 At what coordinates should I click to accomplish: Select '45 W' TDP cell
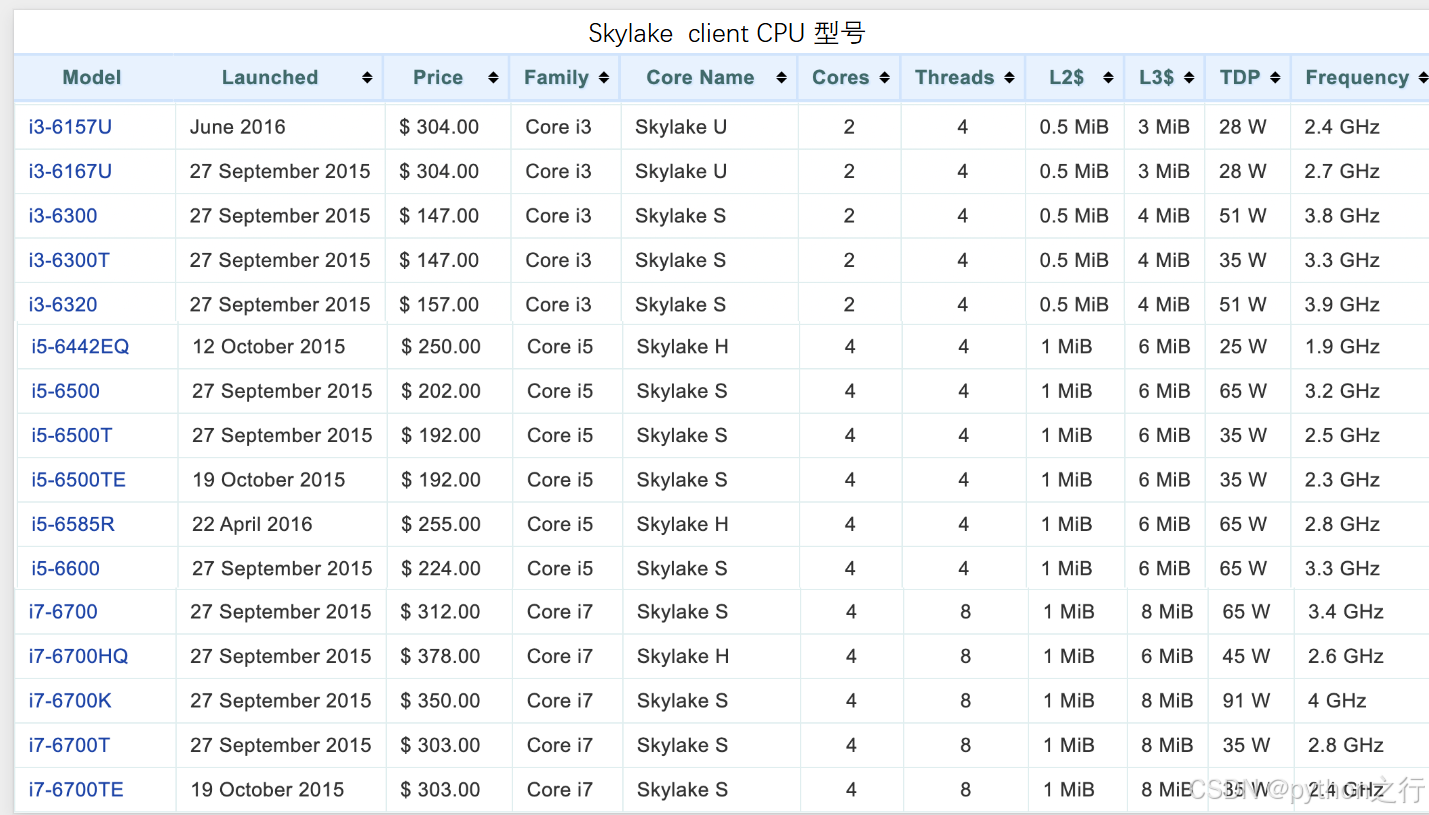1247,657
